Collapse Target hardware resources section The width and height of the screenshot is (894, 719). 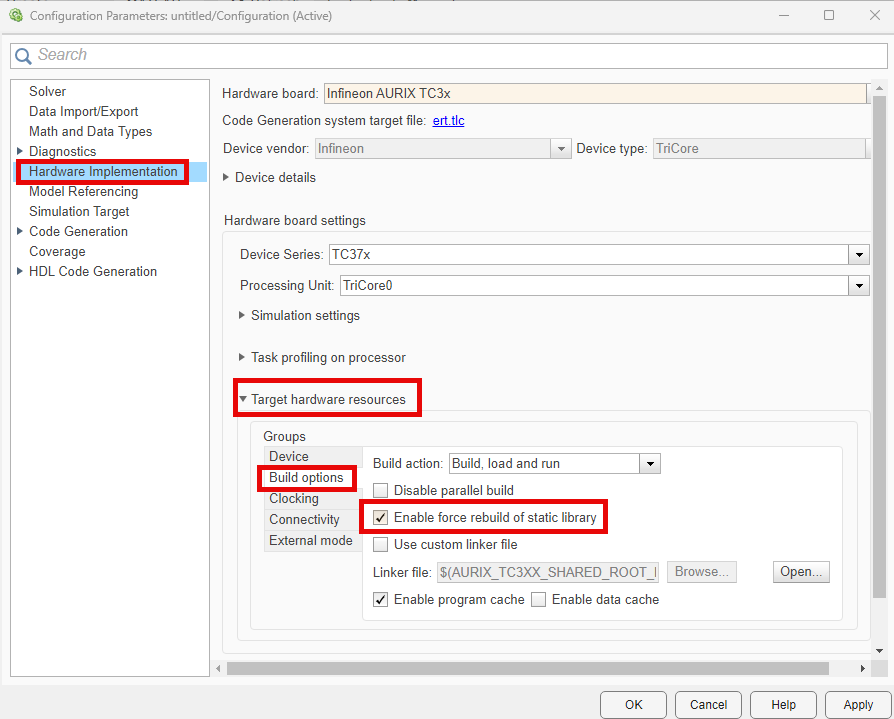pos(243,400)
